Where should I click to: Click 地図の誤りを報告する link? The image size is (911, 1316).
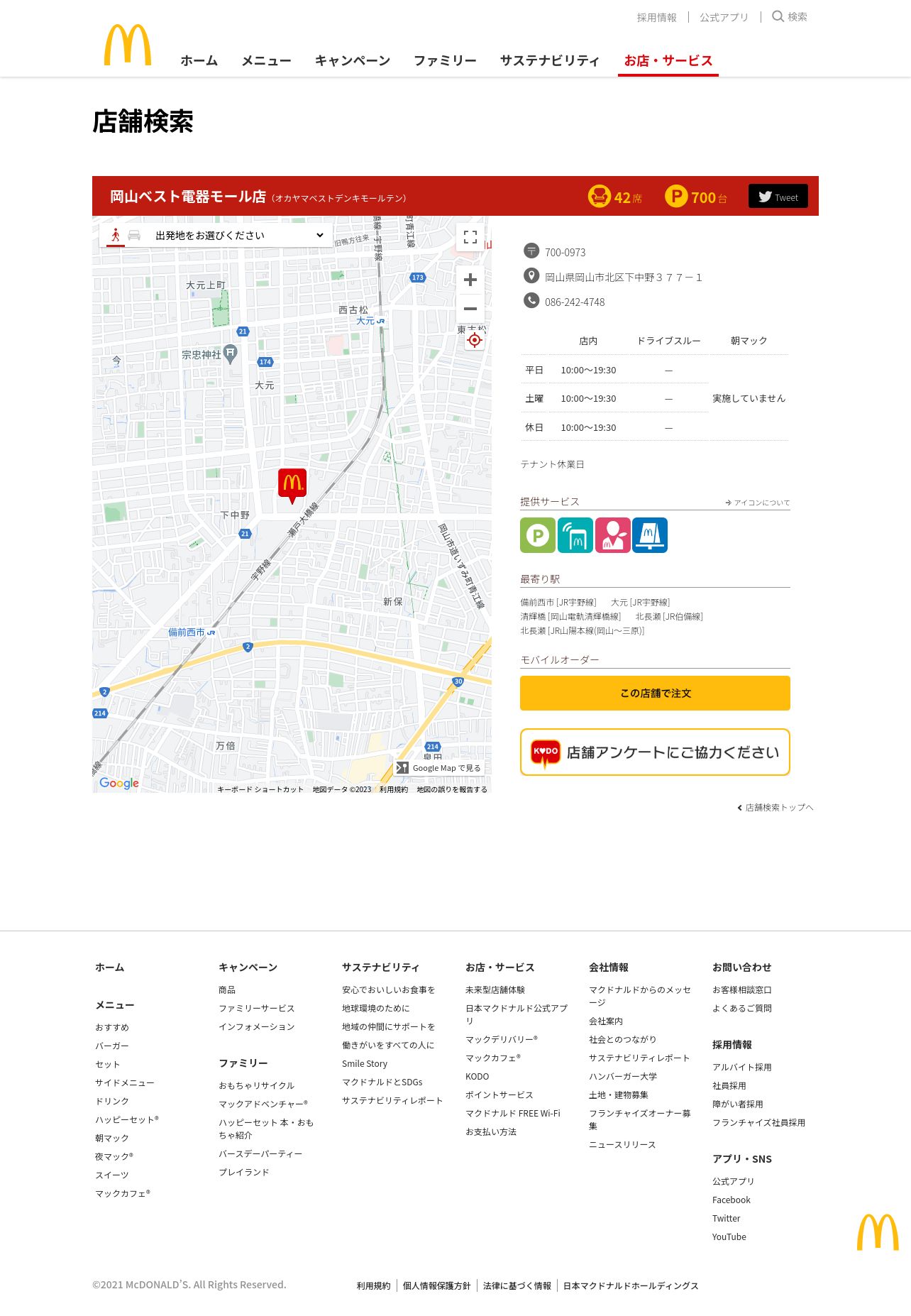tap(452, 789)
